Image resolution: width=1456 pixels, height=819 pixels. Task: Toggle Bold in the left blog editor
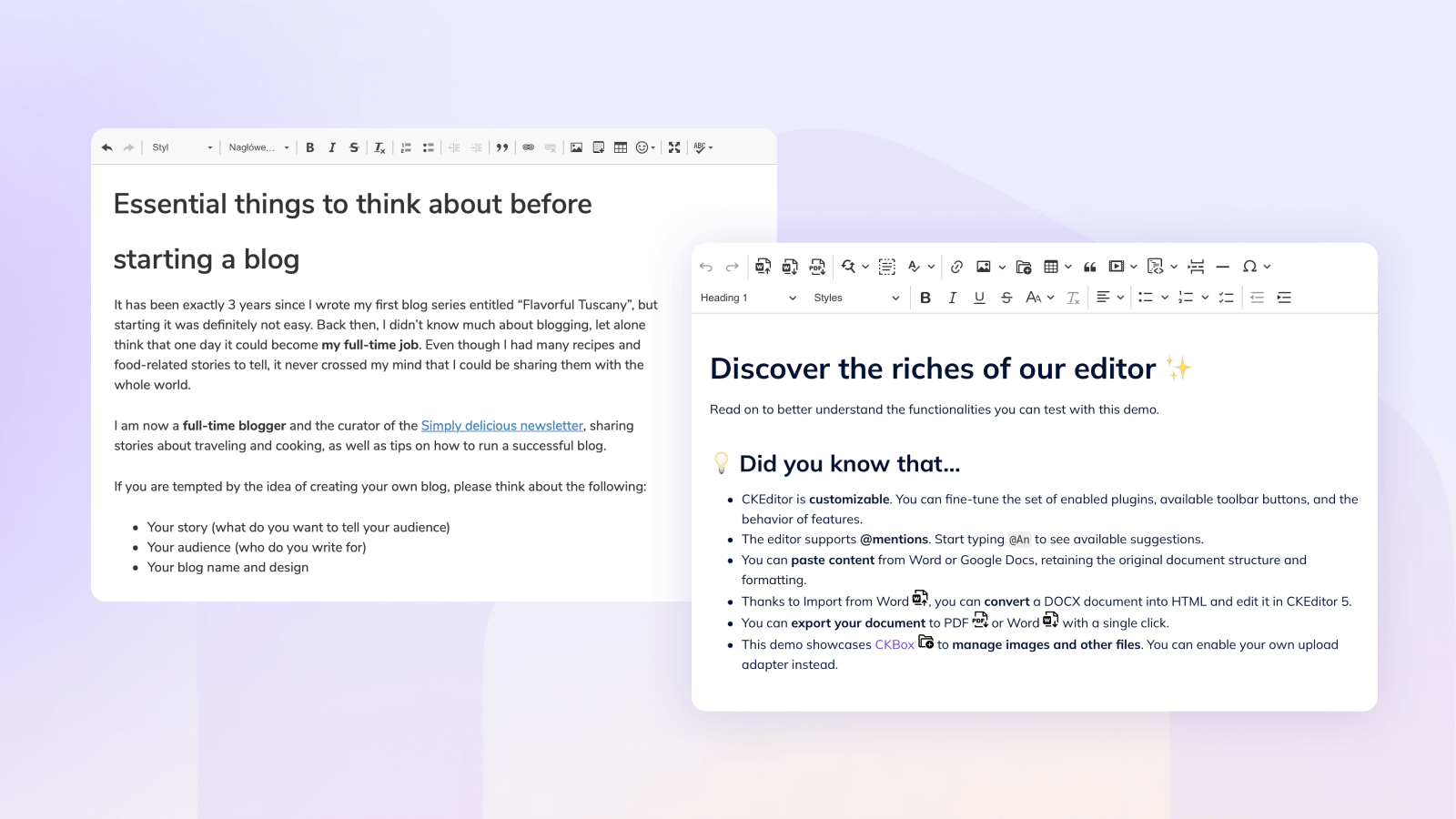[x=310, y=147]
